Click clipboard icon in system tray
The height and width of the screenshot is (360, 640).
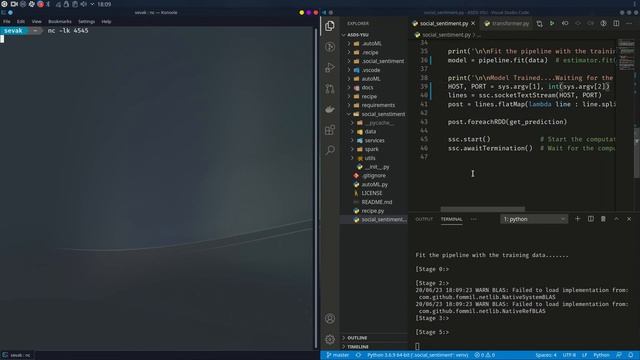coord(75,4)
